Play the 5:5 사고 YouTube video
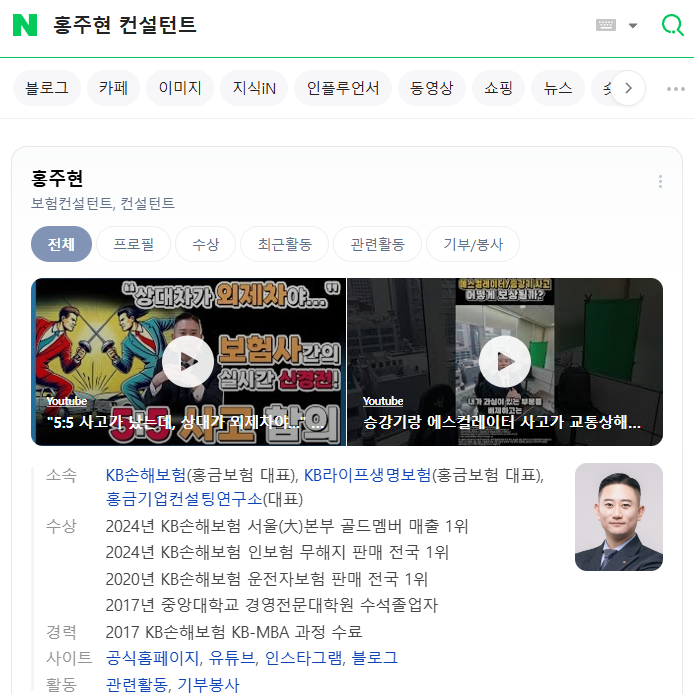This screenshot has height=694, width=694. pyautogui.click(x=189, y=362)
